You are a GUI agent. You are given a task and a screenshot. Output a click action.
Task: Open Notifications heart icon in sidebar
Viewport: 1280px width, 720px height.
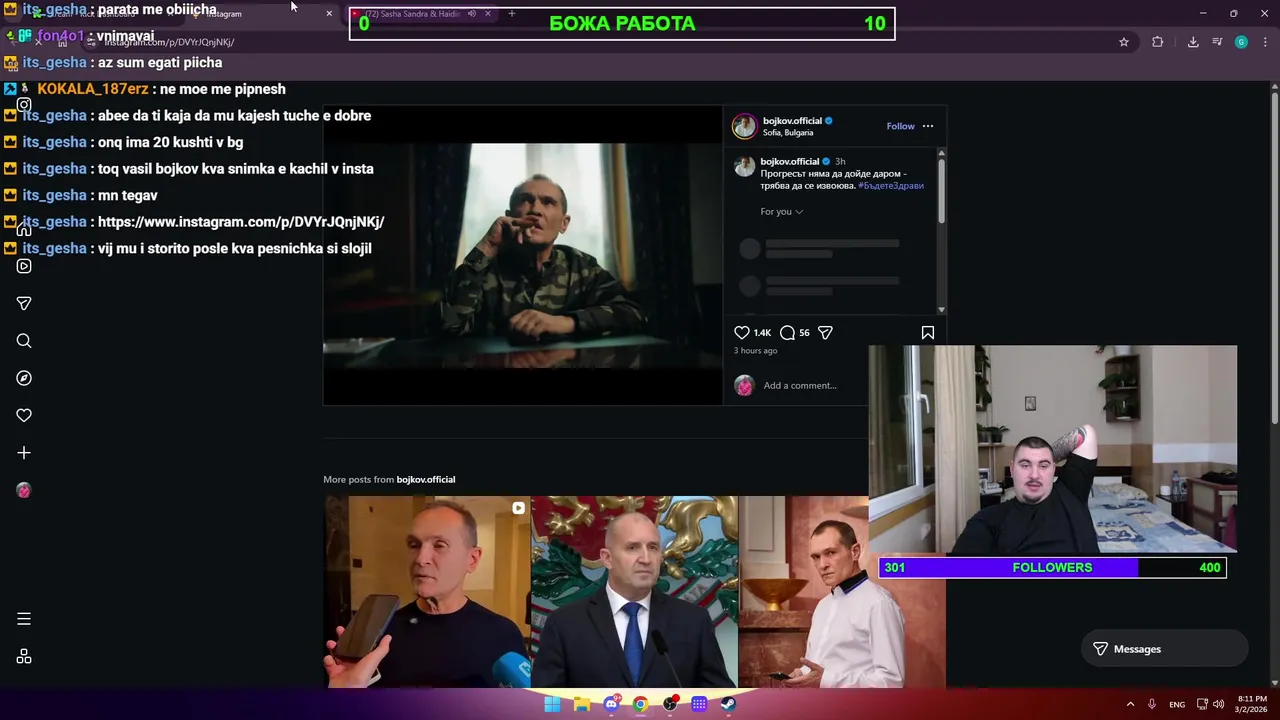click(x=24, y=415)
